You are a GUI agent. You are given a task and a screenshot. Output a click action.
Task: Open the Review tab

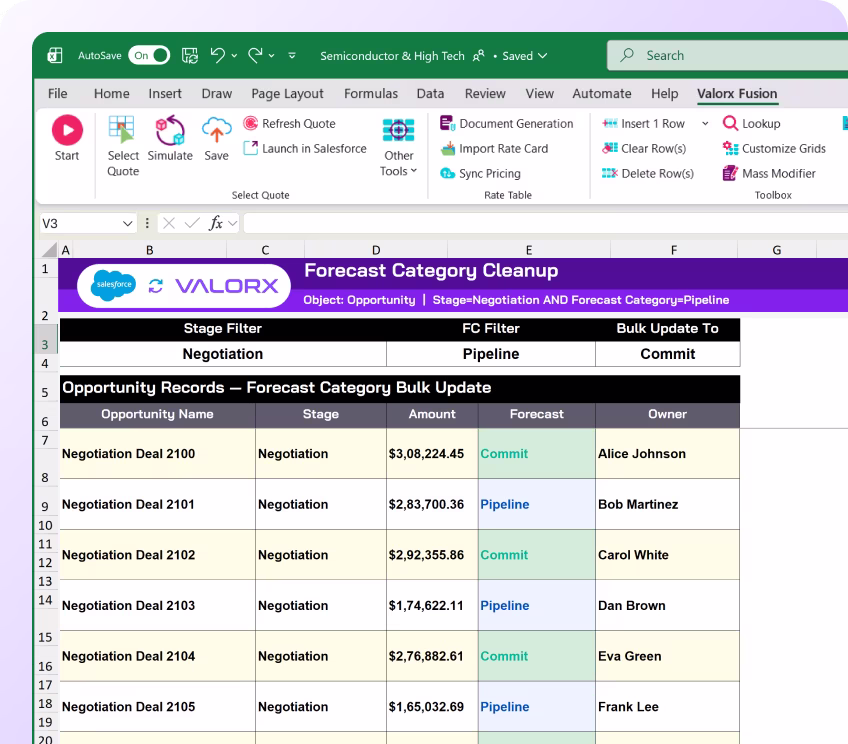point(485,94)
